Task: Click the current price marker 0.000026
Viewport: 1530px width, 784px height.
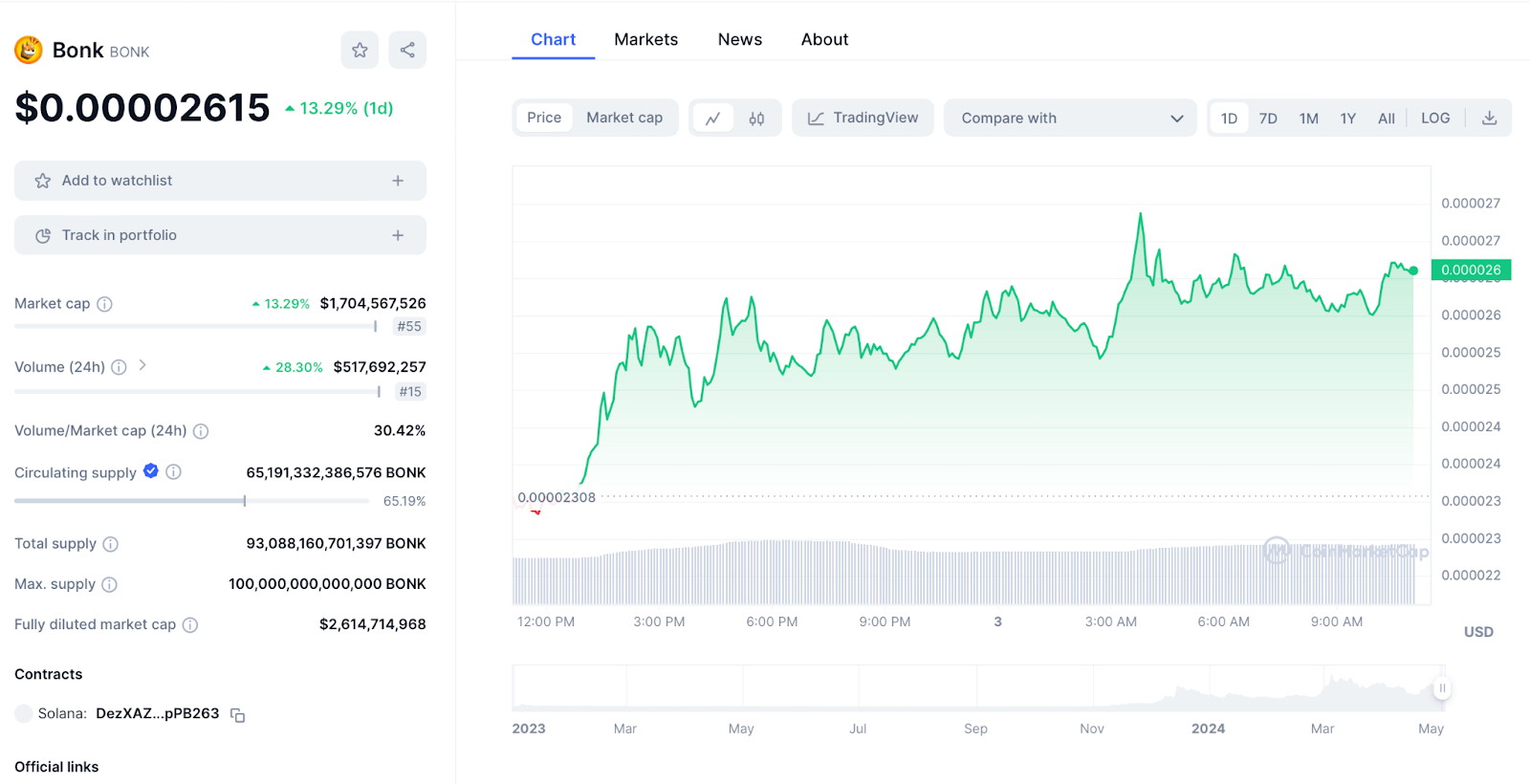Action: (1471, 271)
